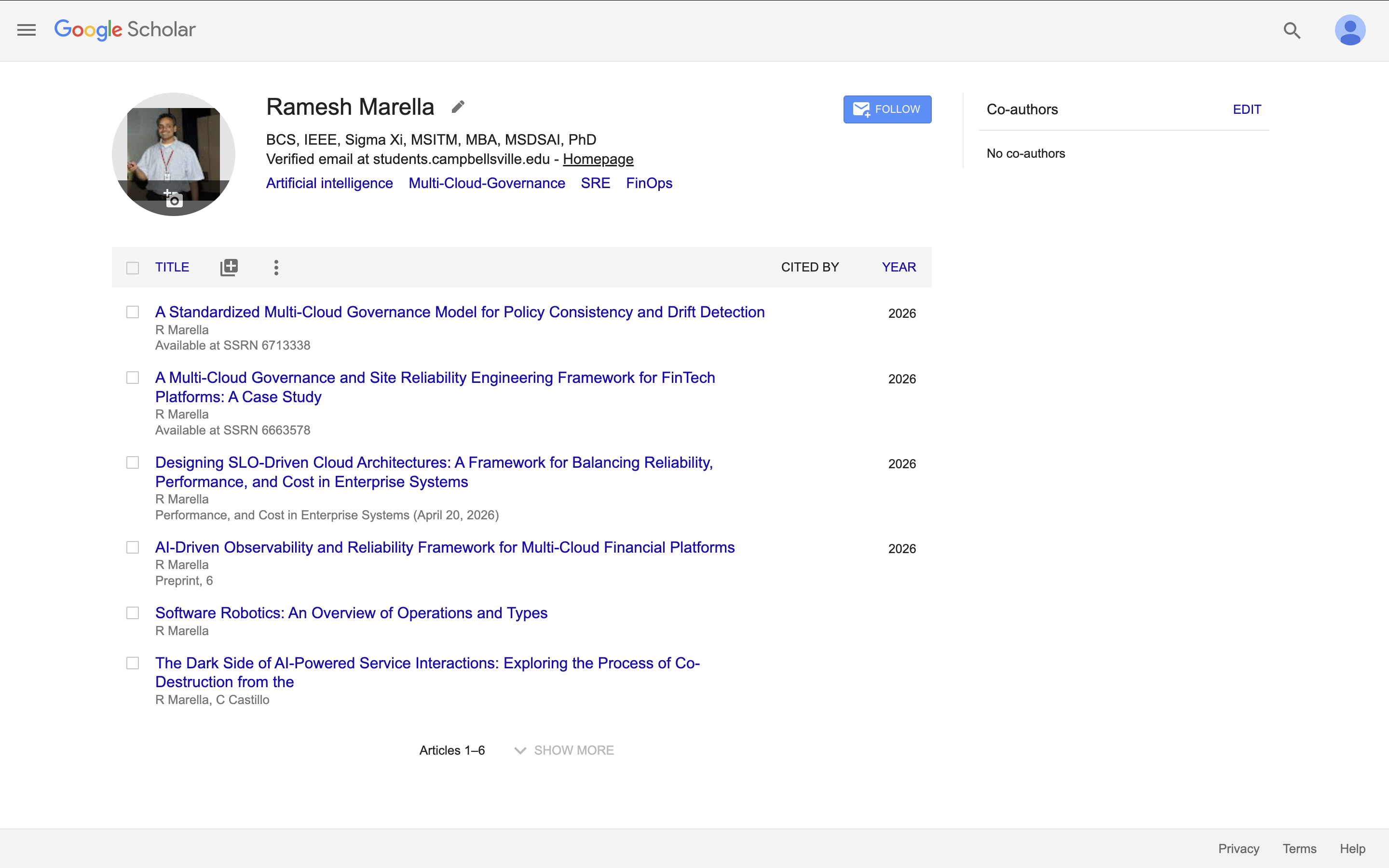
Task: Add a photo via camera icon
Action: pos(173,198)
